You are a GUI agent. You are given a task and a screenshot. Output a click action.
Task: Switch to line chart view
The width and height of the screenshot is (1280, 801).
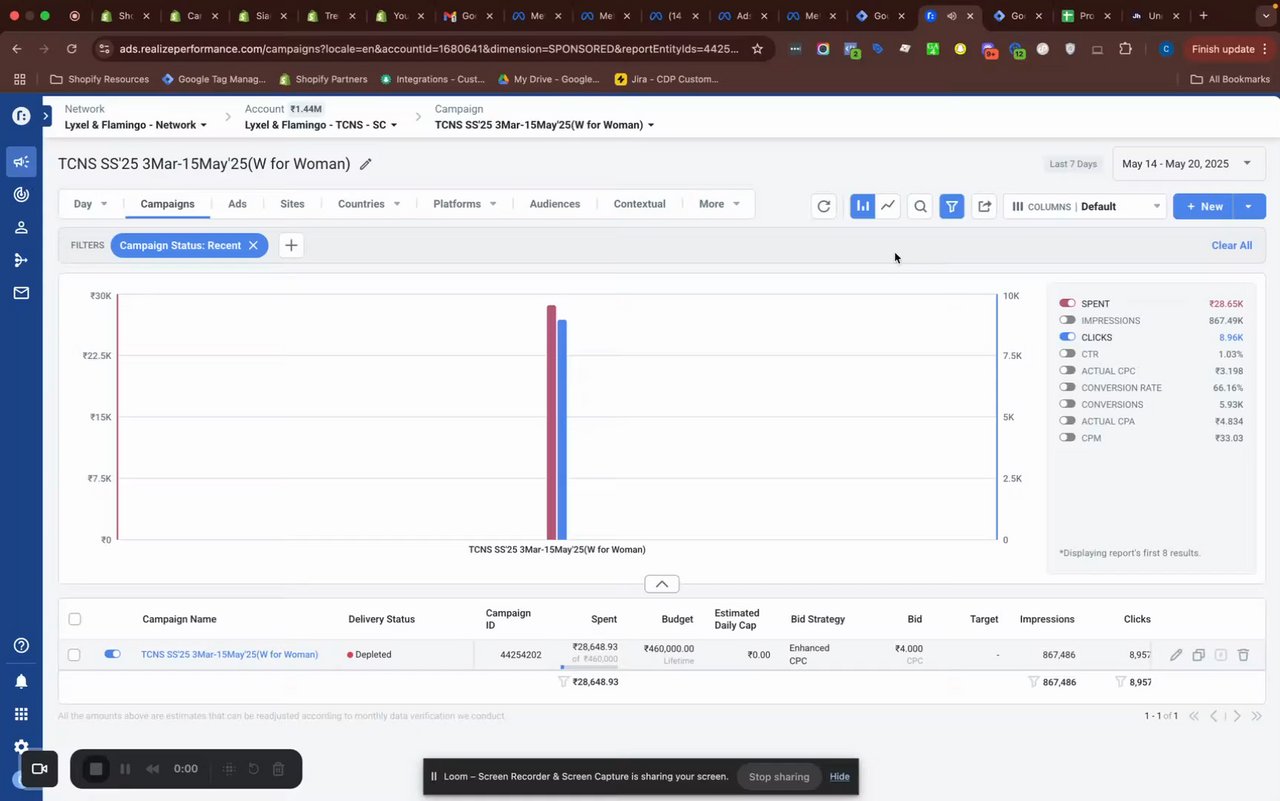[x=888, y=206]
